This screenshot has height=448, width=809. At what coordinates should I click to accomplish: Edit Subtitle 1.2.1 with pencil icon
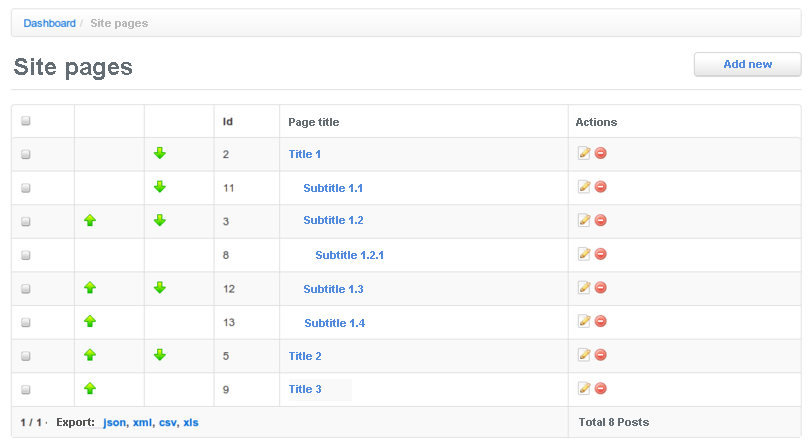(x=584, y=254)
